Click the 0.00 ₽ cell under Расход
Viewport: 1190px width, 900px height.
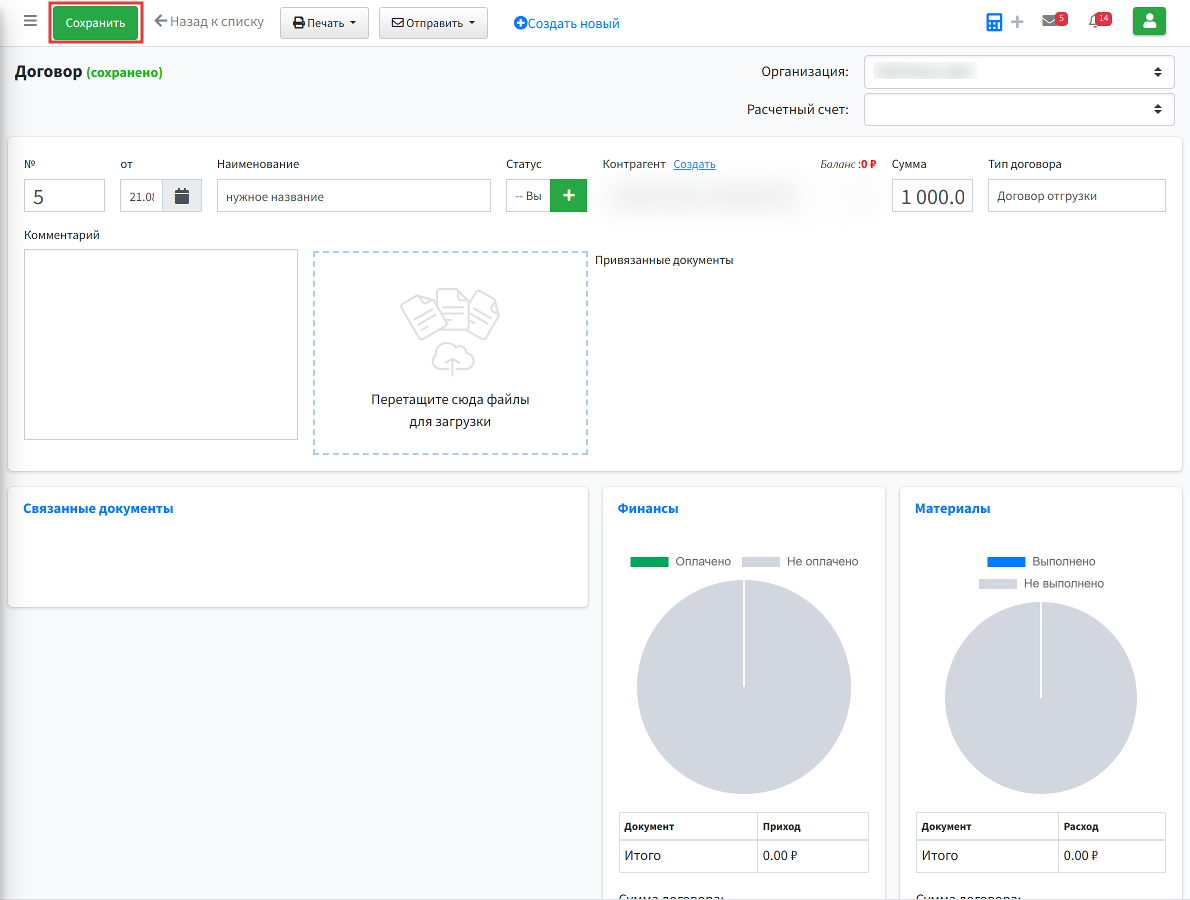tap(1112, 856)
